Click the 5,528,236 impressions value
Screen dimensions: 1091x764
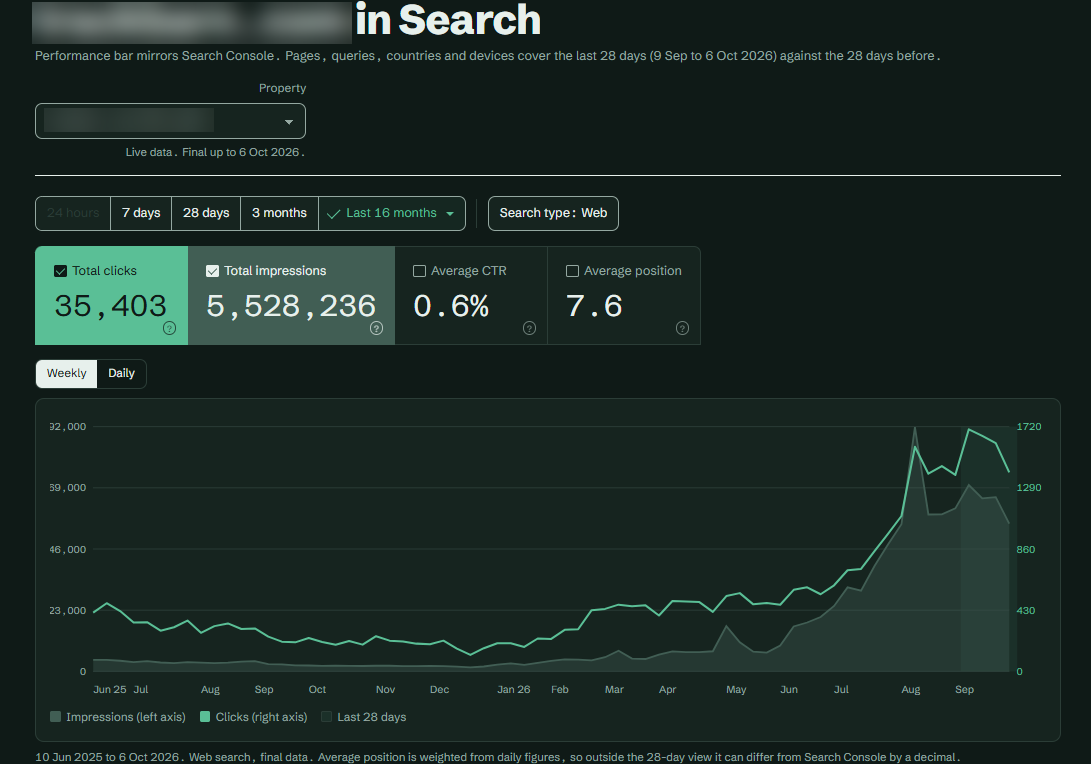click(291, 306)
